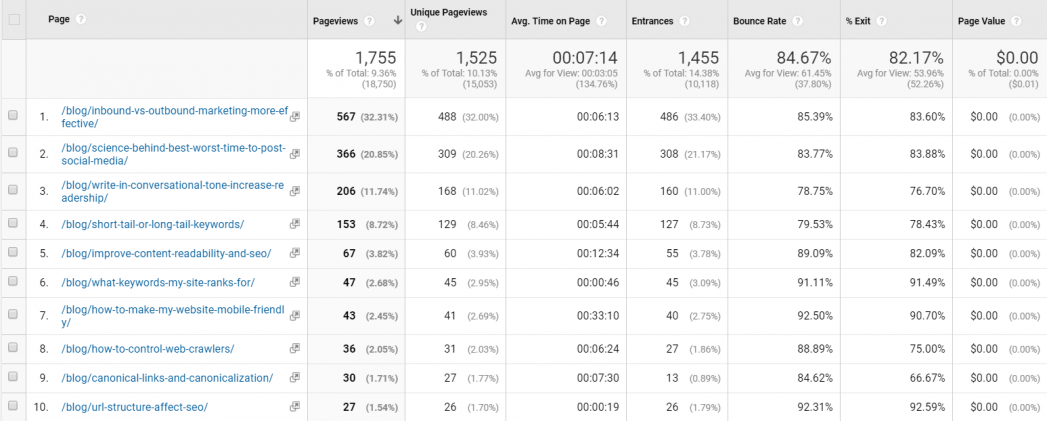Select total % exit 82.17%

917,57
